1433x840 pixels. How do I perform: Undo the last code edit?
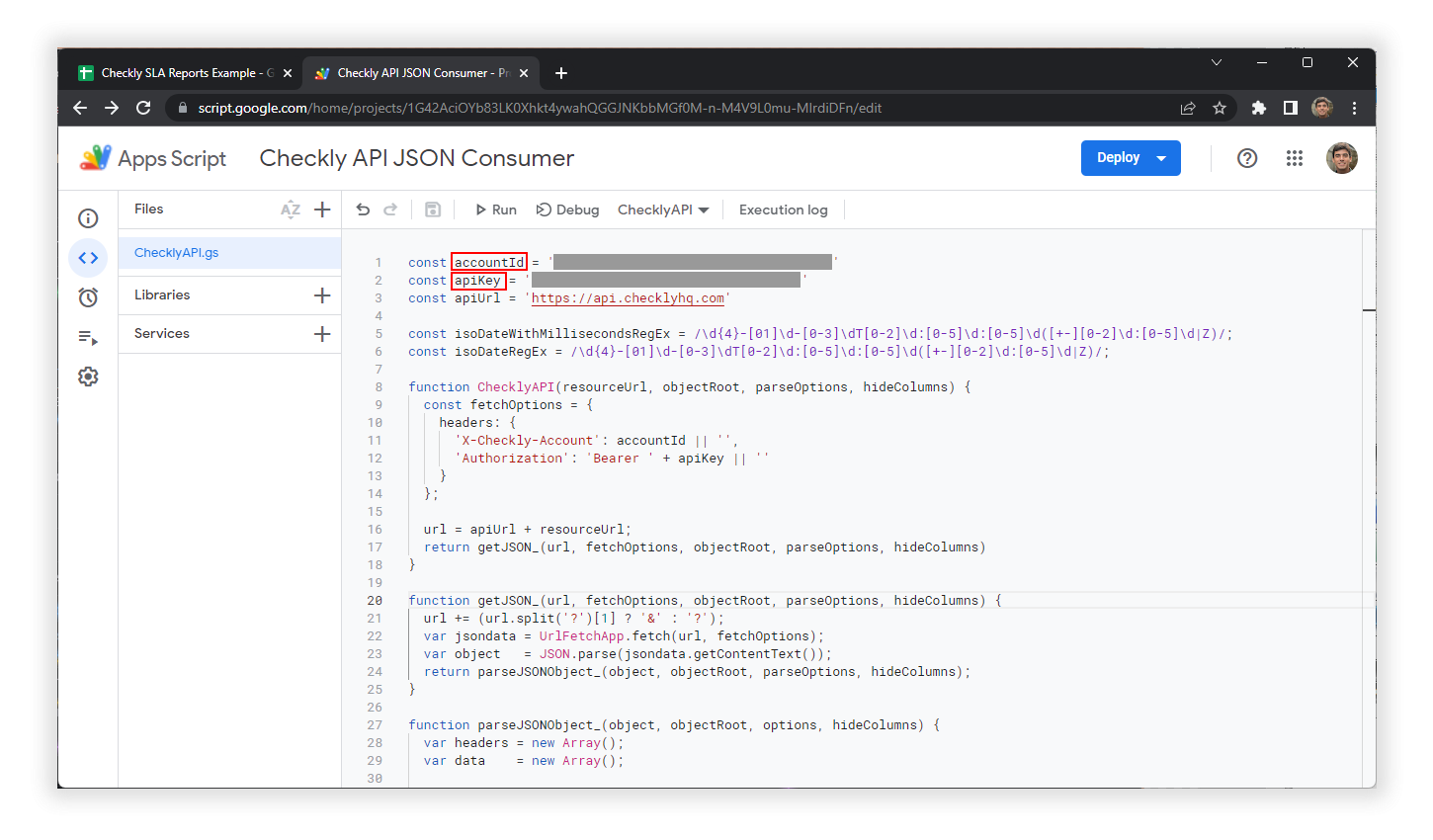pos(363,209)
